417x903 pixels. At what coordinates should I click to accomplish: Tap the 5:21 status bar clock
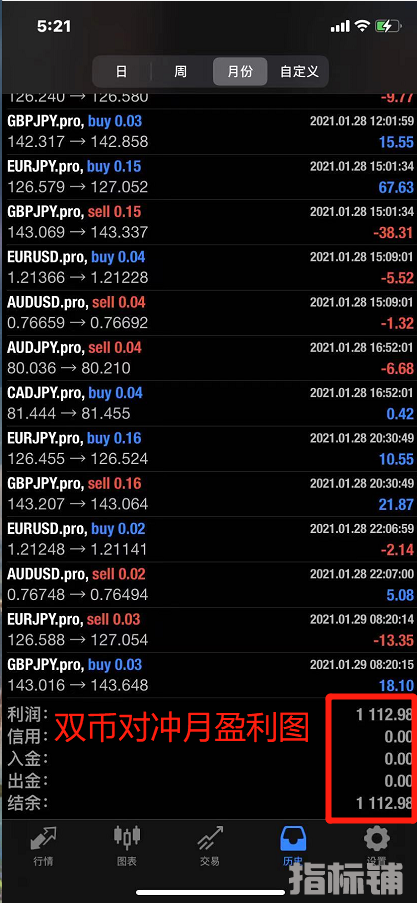(54, 26)
